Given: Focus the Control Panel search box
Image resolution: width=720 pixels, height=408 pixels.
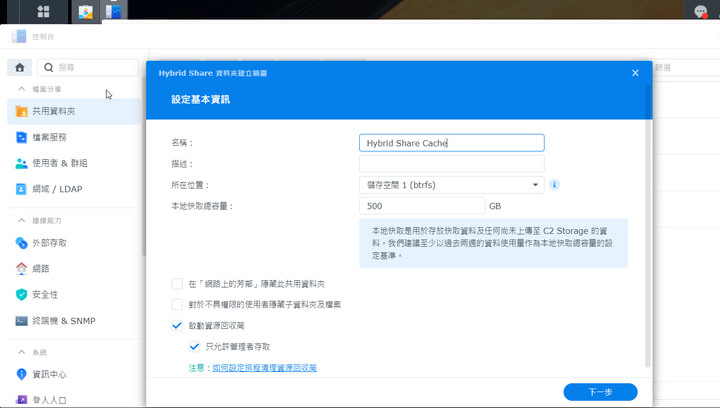Looking at the screenshot, I should tap(88, 67).
